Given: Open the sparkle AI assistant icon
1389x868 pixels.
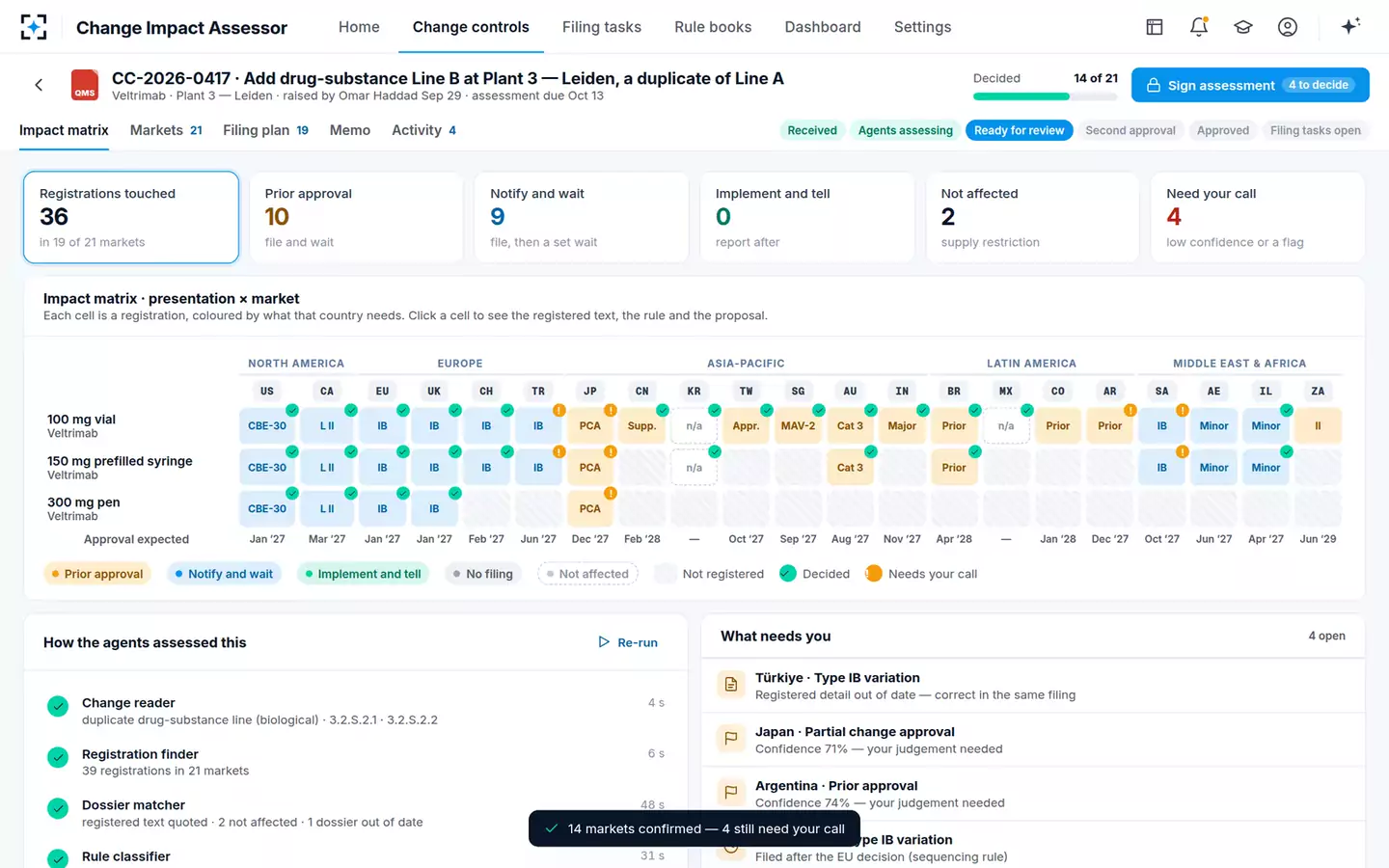Looking at the screenshot, I should tap(1350, 27).
